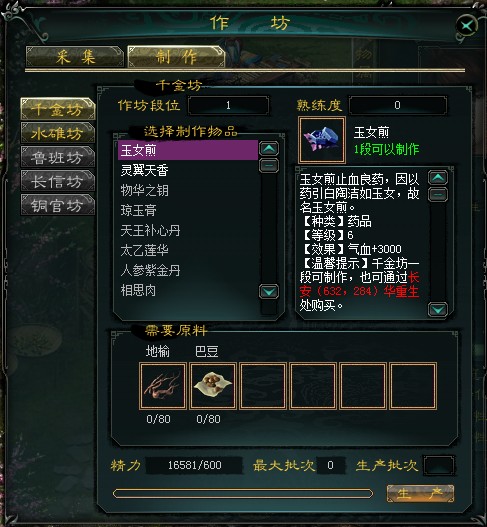Click item list scroll-up arrow icon
The width and height of the screenshot is (487, 527).
(269, 149)
